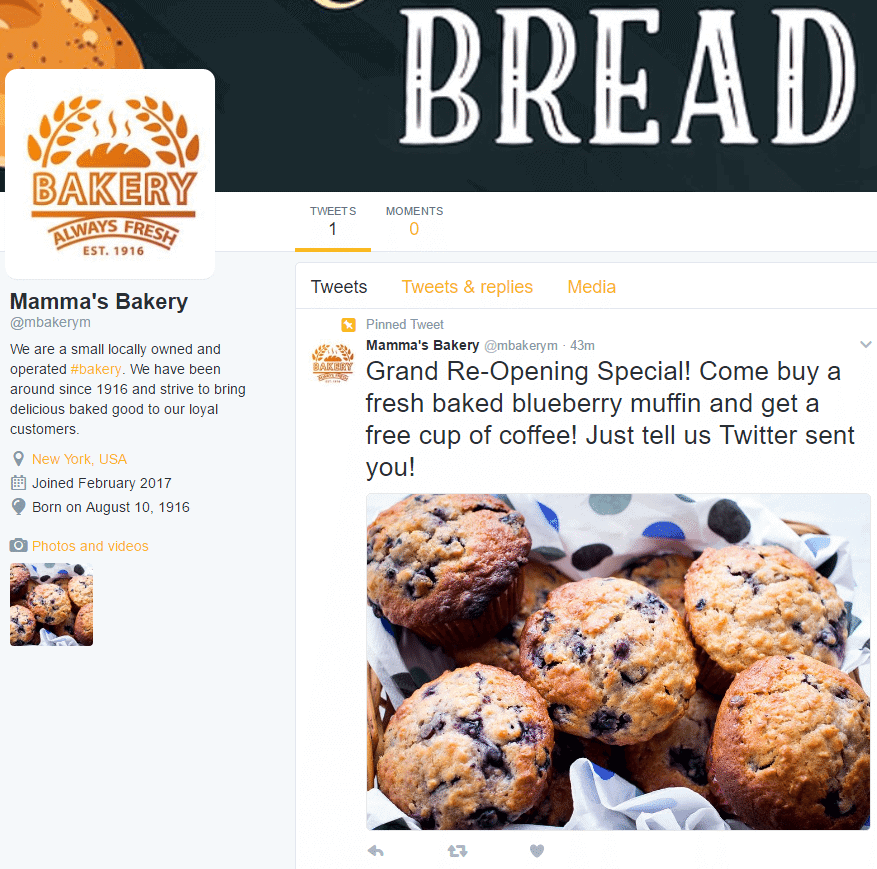Viewport: 877px width, 869px height.
Task: Open the Media tab
Action: (x=591, y=287)
